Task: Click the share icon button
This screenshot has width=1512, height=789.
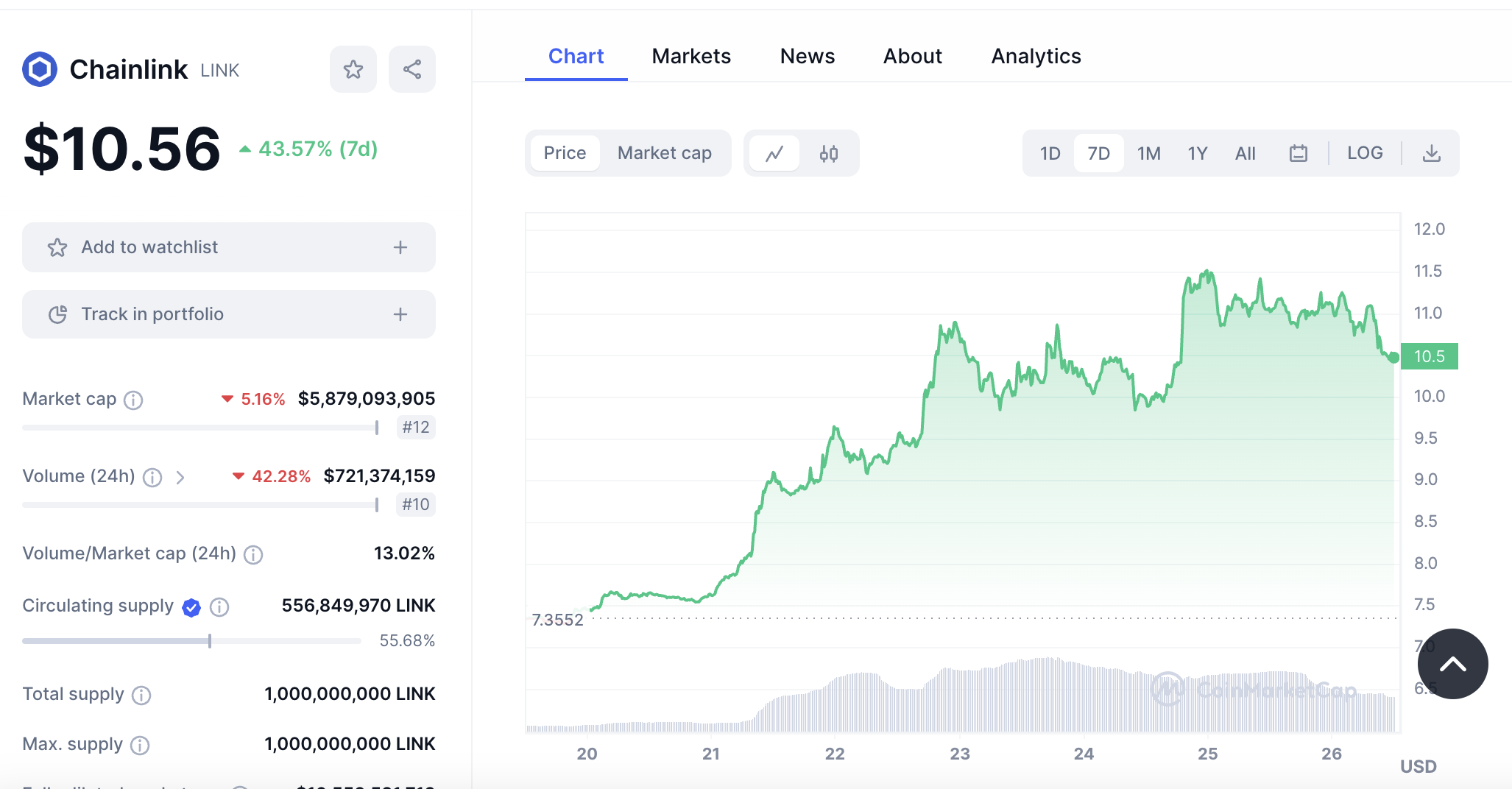Action: click(x=412, y=70)
